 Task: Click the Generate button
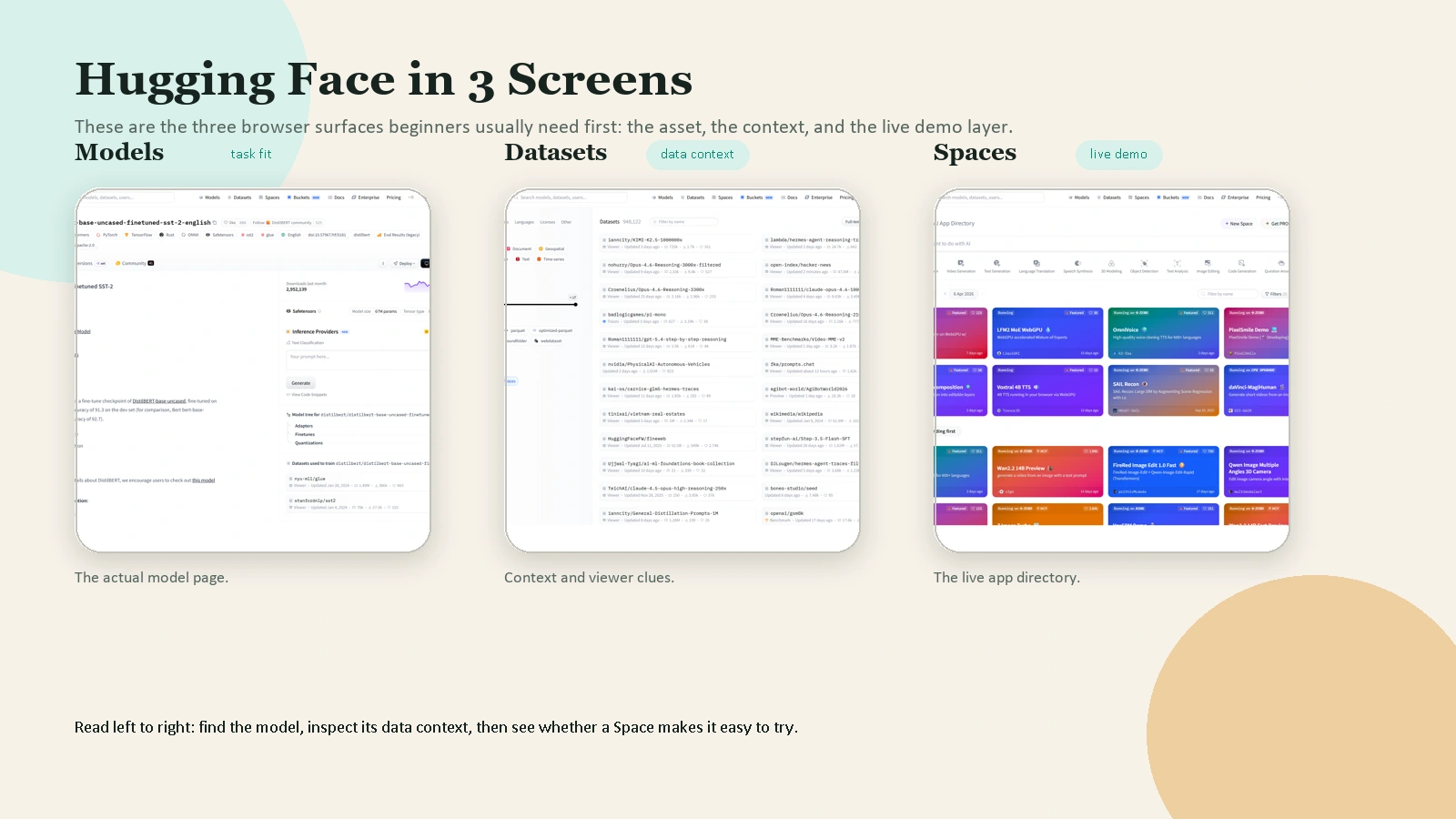point(300,383)
